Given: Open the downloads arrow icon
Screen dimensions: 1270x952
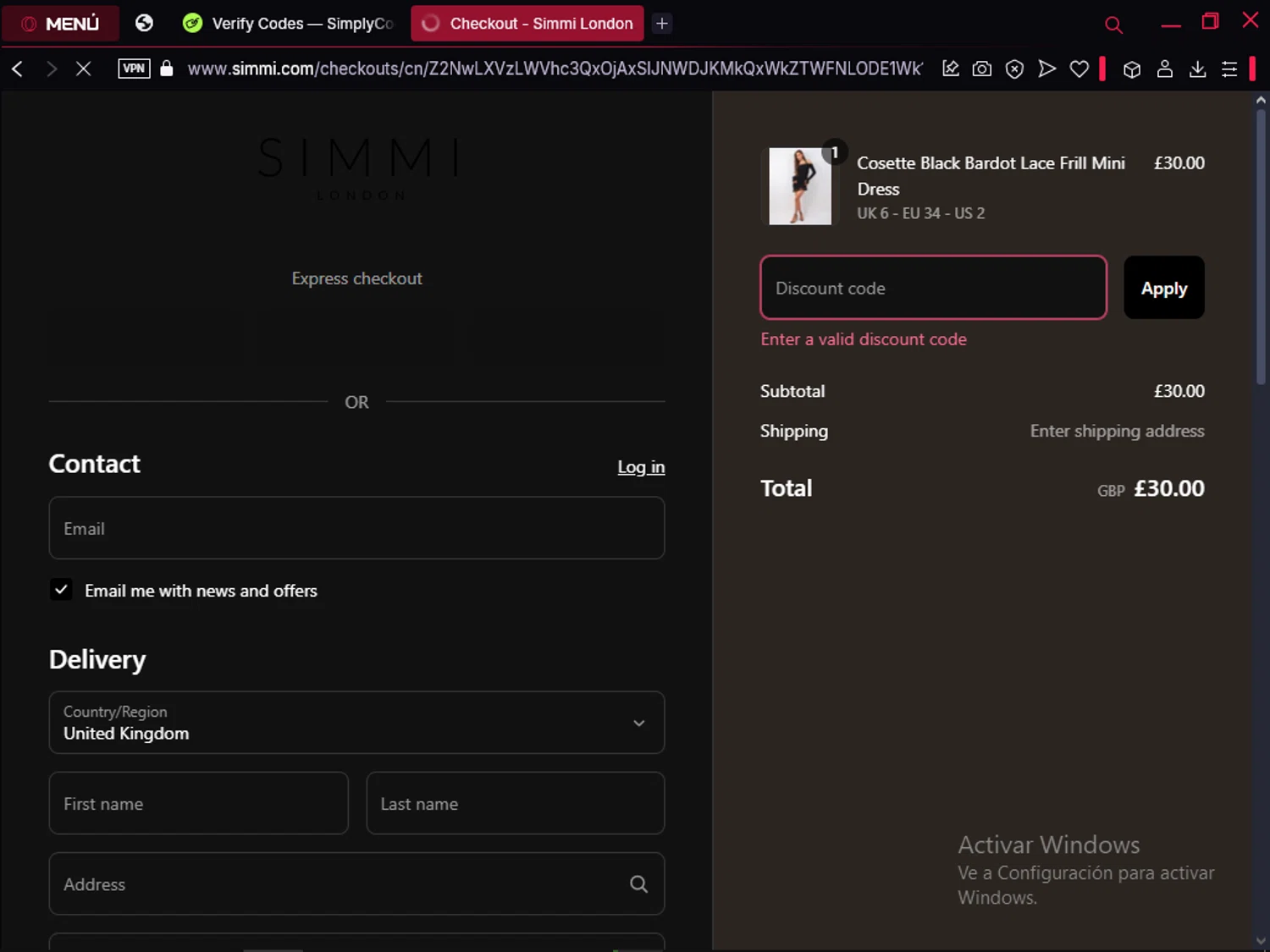Looking at the screenshot, I should pyautogui.click(x=1197, y=69).
